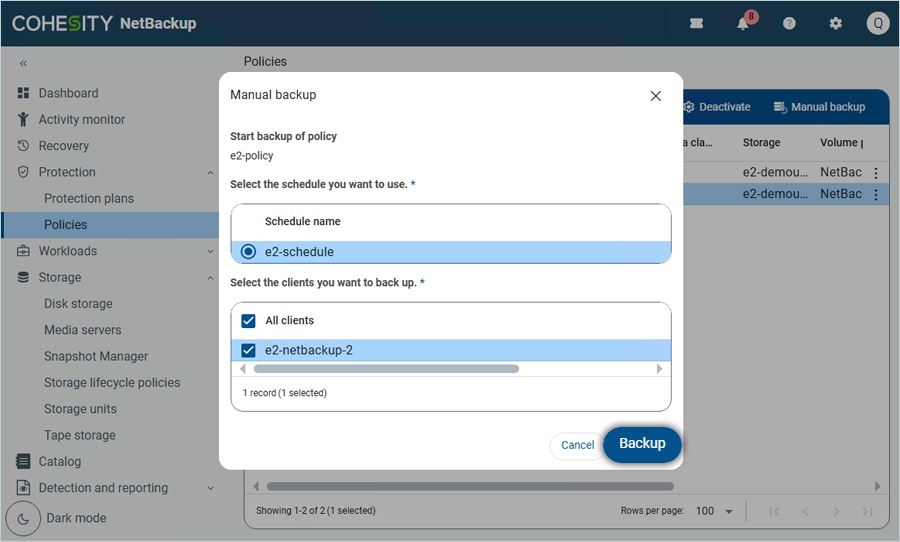Go to Protection plans menu item
The height and width of the screenshot is (542, 900).
click(x=89, y=198)
